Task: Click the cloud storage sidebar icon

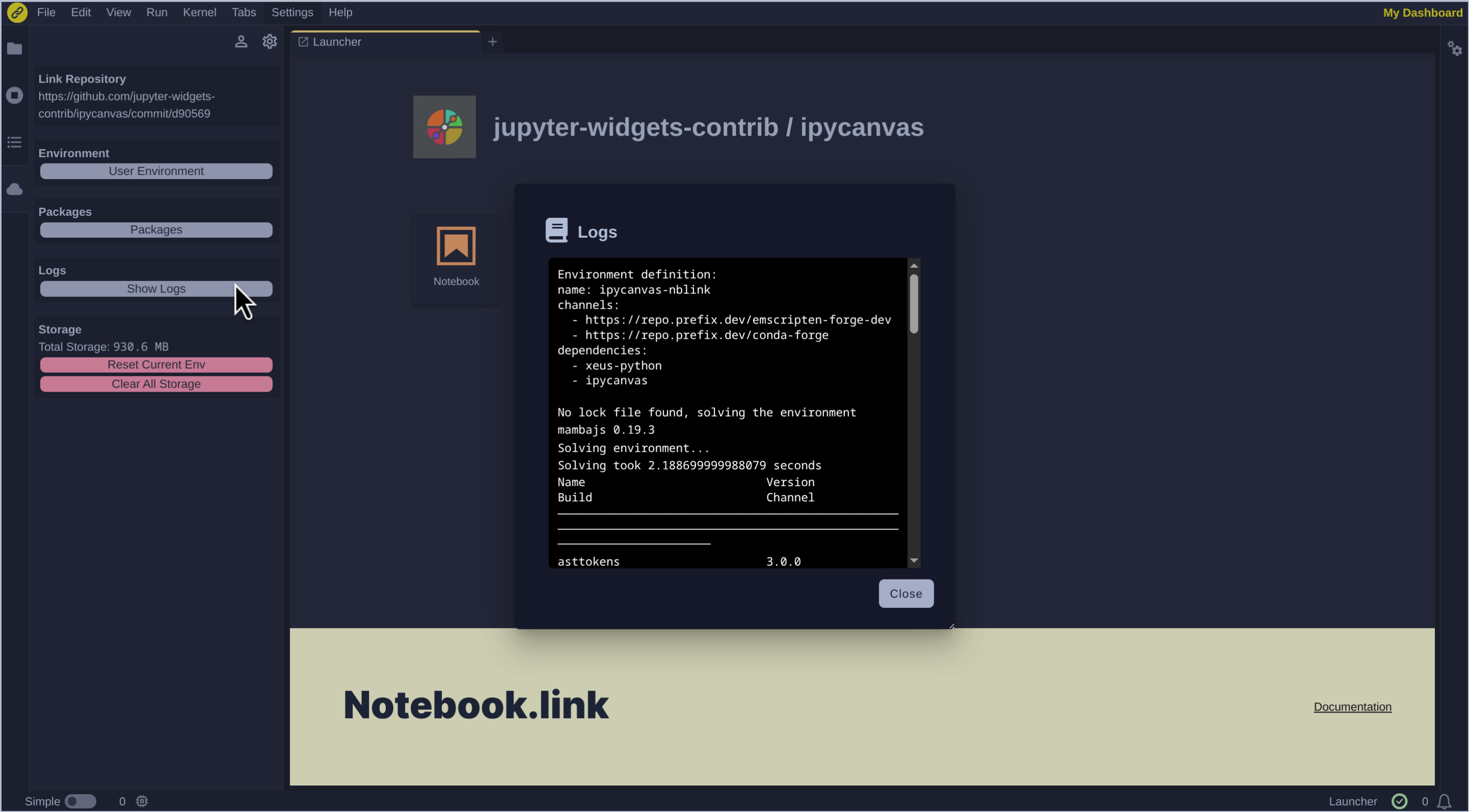Action: point(14,189)
